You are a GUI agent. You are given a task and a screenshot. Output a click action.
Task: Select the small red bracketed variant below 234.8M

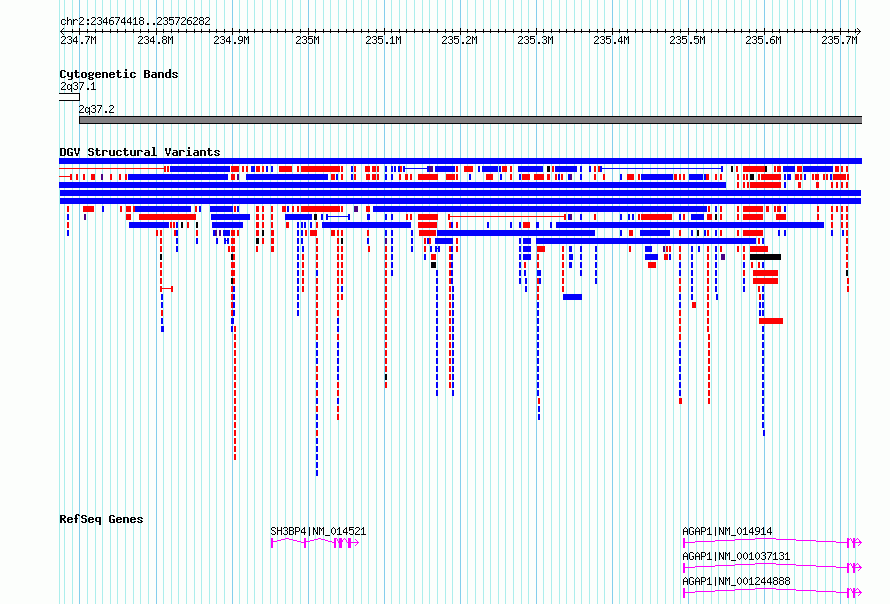166,289
